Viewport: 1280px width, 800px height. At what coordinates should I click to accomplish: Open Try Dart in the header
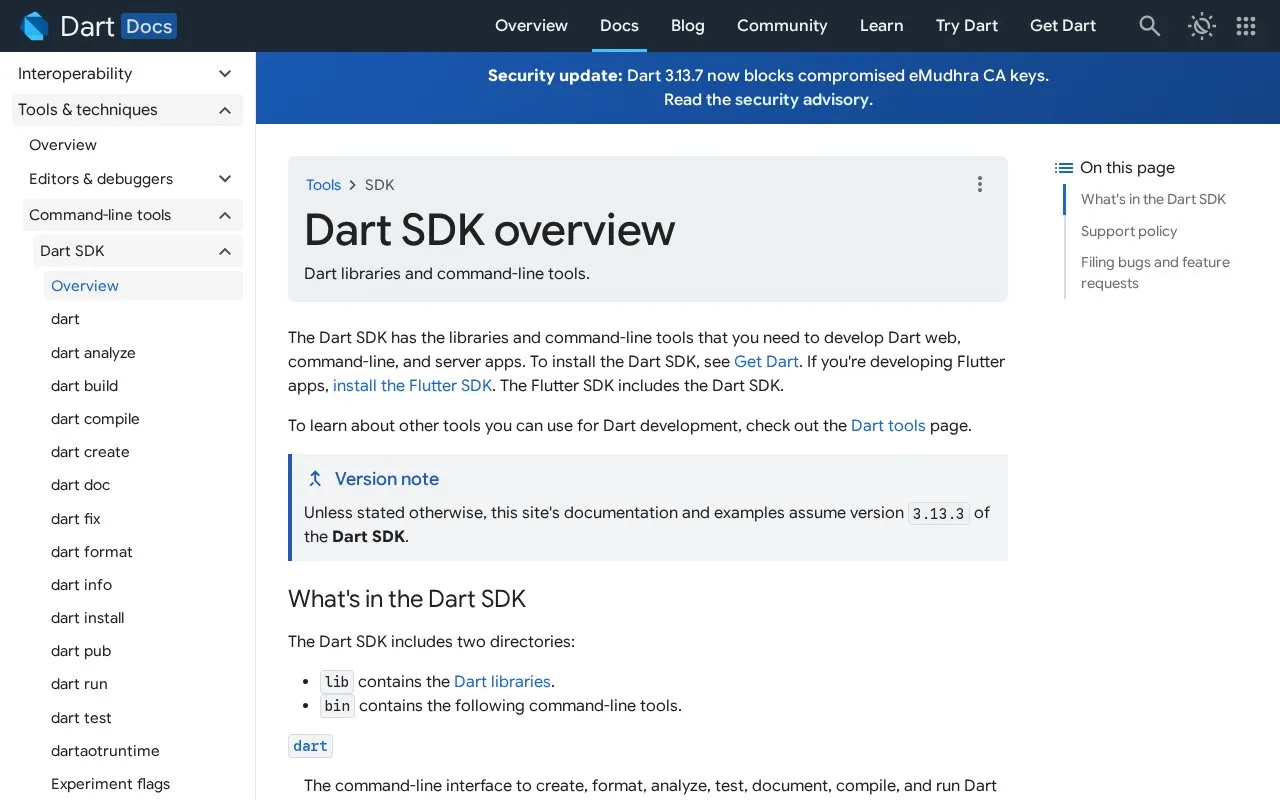pyautogui.click(x=967, y=26)
